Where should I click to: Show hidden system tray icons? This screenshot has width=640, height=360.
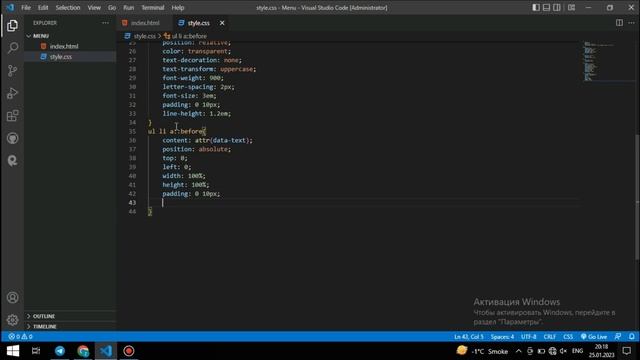coord(518,351)
